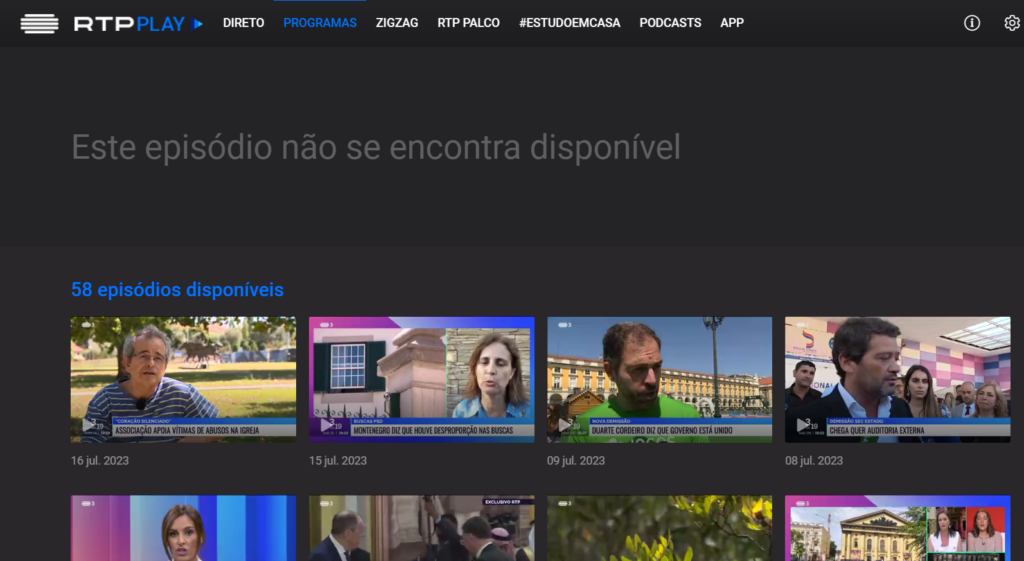The image size is (1024, 561).
Task: Open episode about Associação apoia vítimas de abusos
Action: pos(183,380)
